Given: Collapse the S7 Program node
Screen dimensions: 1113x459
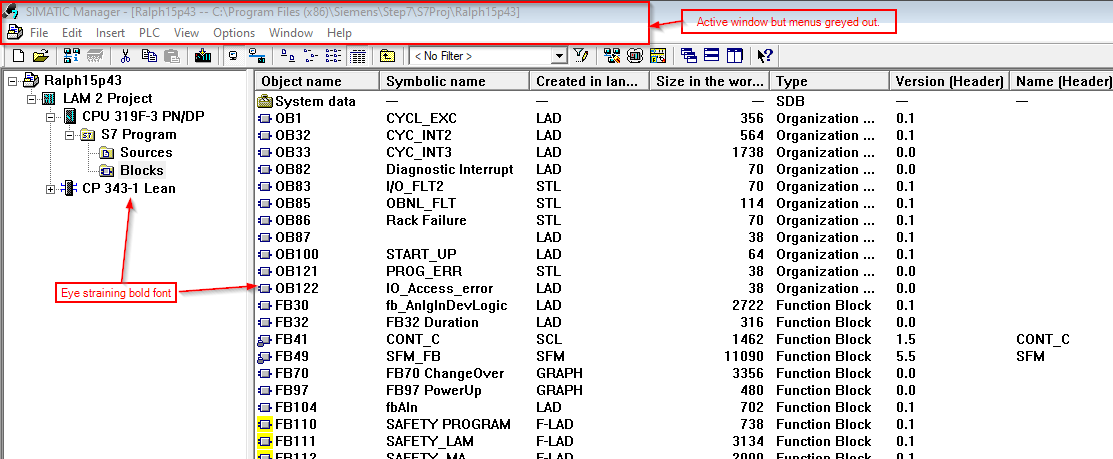Looking at the screenshot, I should point(68,134).
